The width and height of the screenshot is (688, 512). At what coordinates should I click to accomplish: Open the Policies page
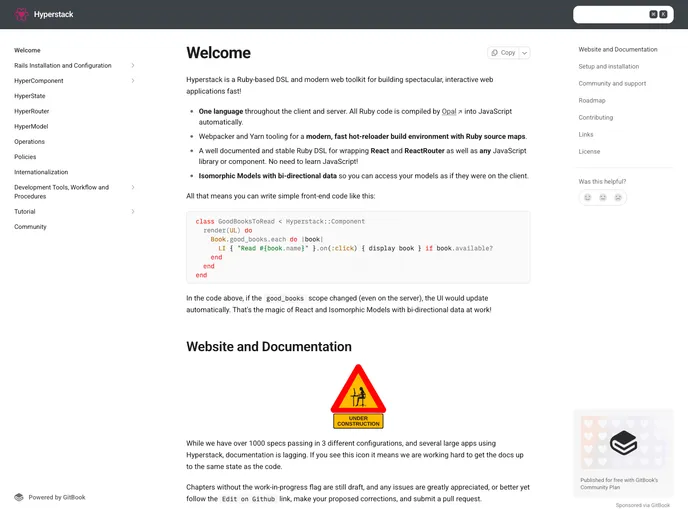25,157
